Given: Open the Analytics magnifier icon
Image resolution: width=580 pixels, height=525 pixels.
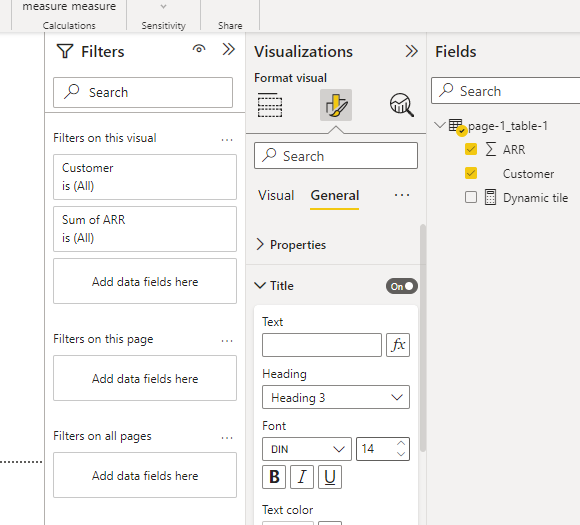Looking at the screenshot, I should [x=402, y=105].
